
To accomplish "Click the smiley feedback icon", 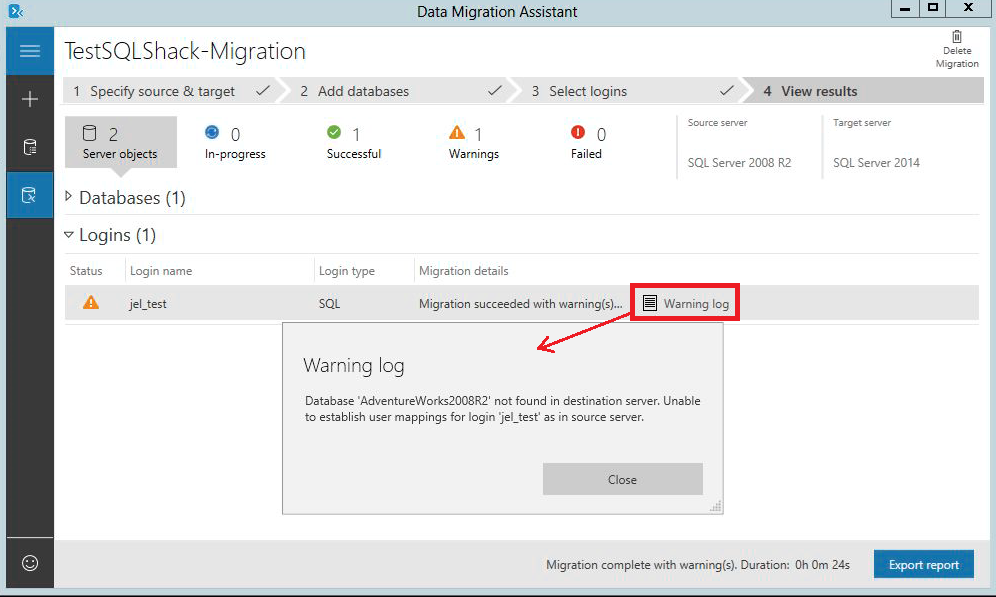I will (29, 563).
